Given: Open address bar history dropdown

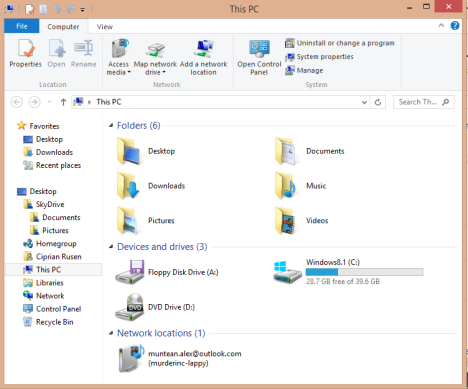Looking at the screenshot, I should 364,102.
